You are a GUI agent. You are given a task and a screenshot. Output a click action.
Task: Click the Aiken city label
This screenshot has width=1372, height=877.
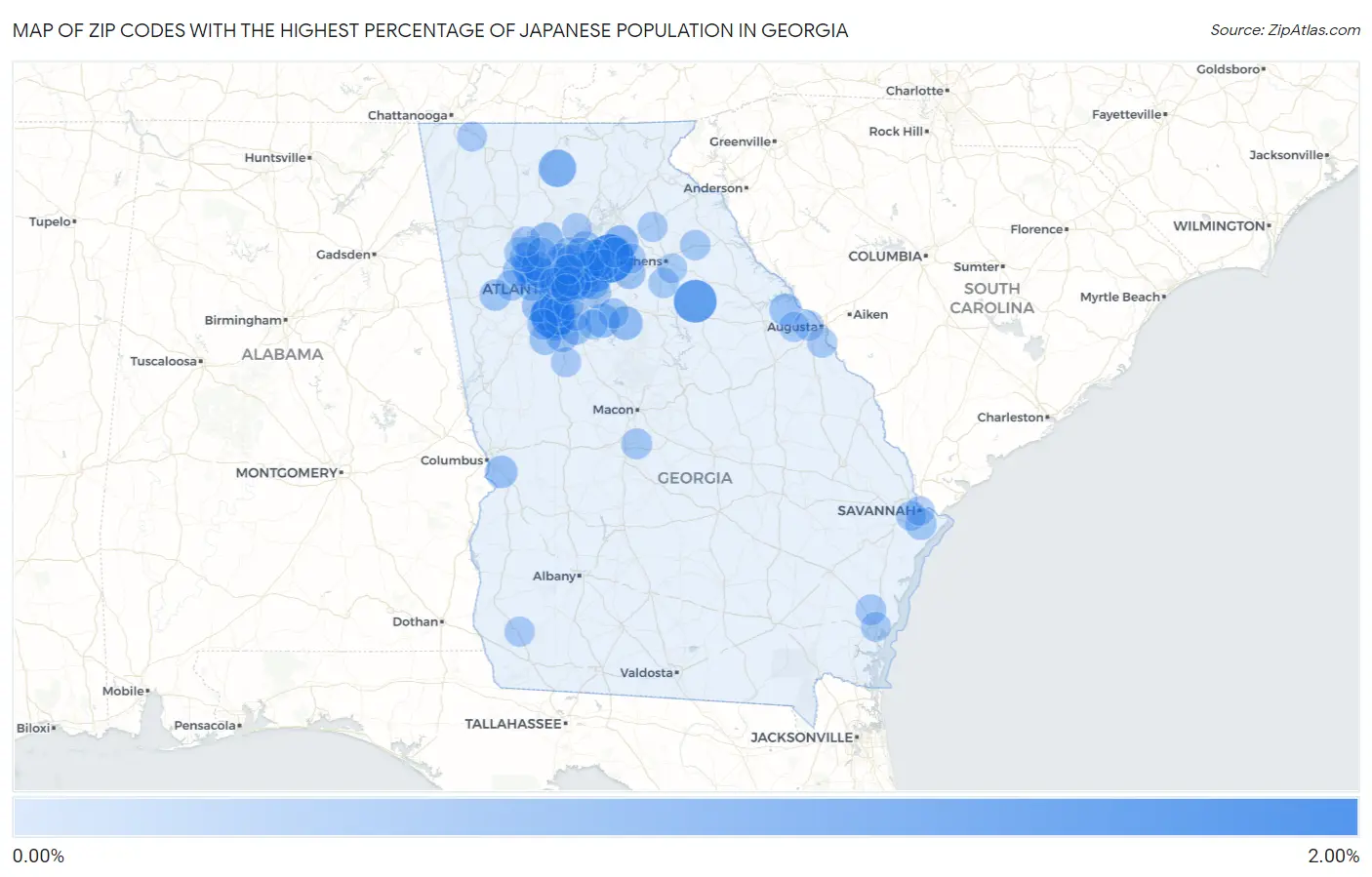pyautogui.click(x=870, y=315)
